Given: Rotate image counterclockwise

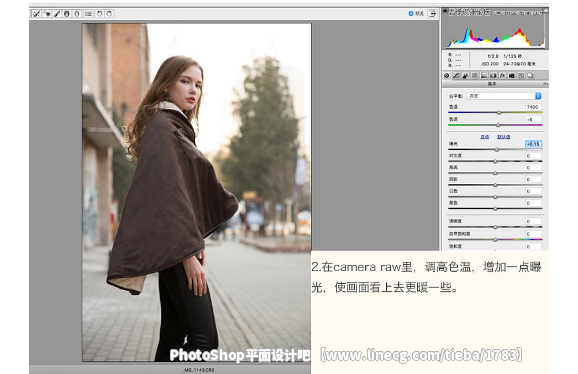Looking at the screenshot, I should 99,14.
